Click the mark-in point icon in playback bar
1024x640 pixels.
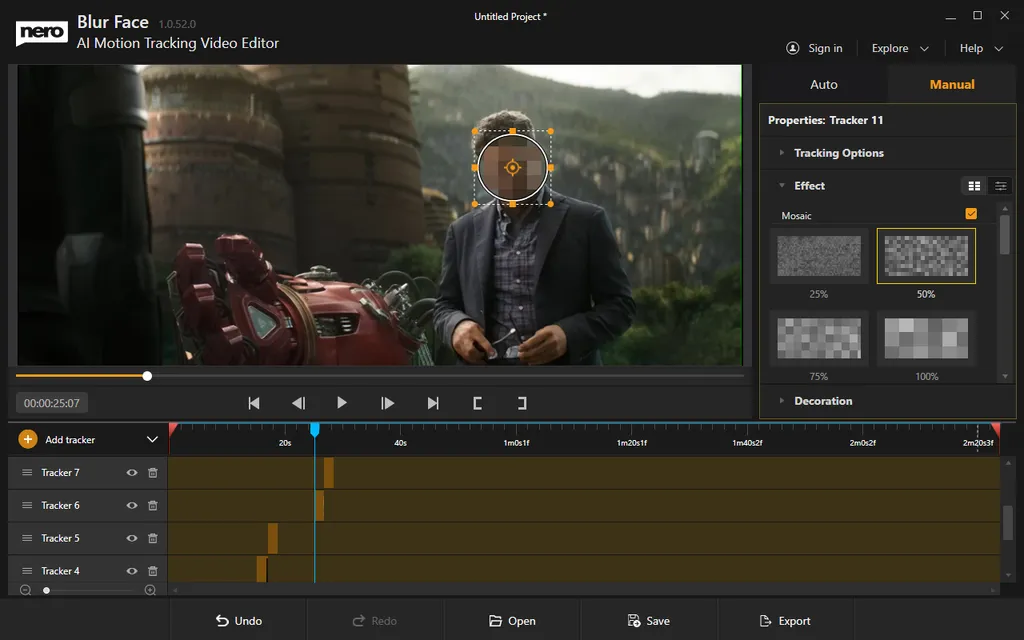pyautogui.click(x=477, y=402)
